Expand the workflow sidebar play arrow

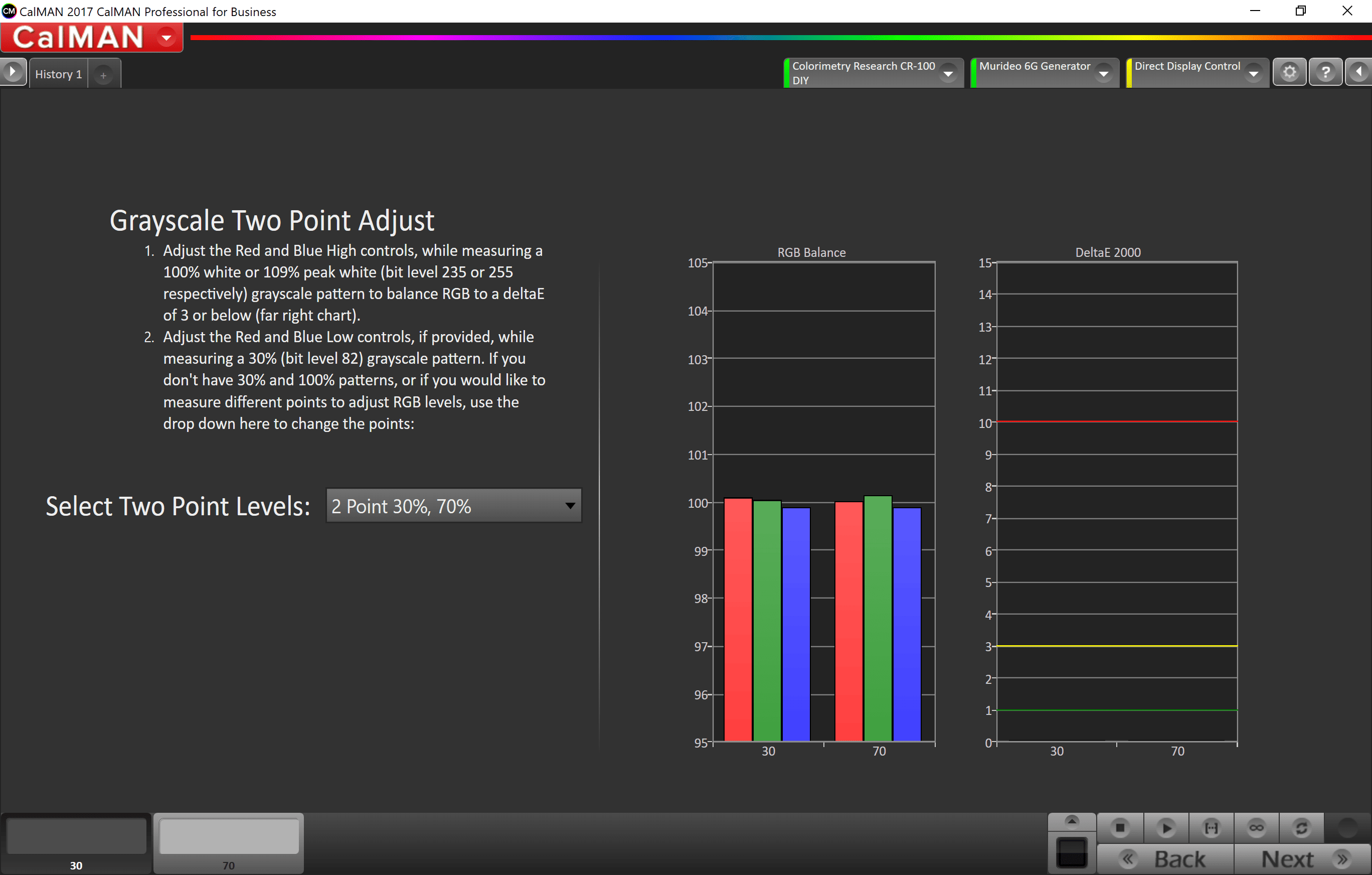pyautogui.click(x=13, y=72)
